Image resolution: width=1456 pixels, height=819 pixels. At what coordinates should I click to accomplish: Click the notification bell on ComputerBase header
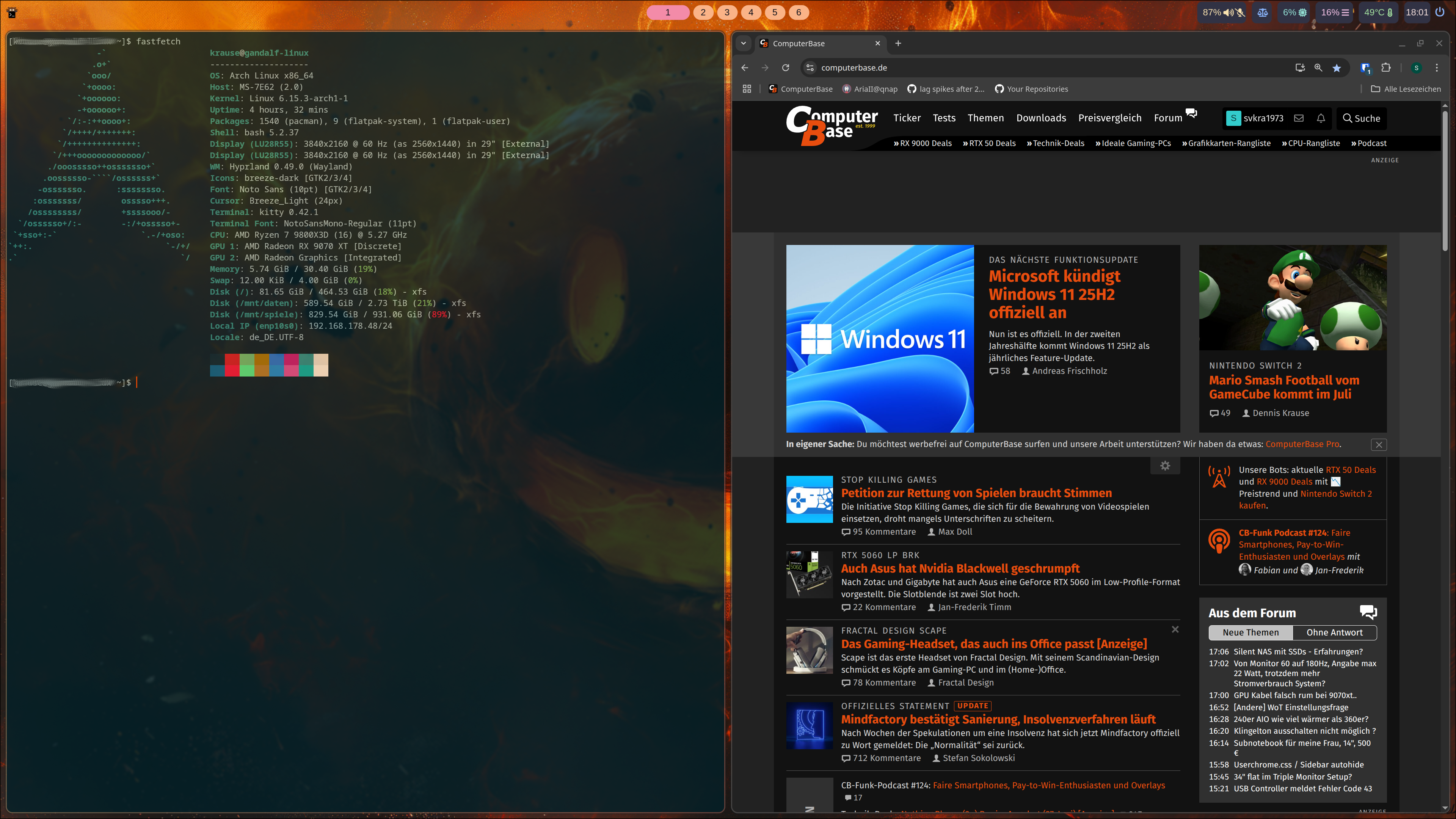tap(1321, 118)
